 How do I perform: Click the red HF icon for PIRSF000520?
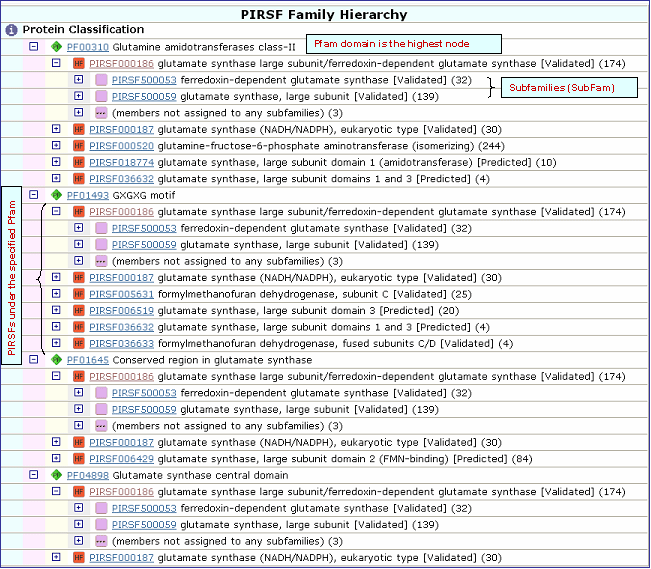point(79,145)
